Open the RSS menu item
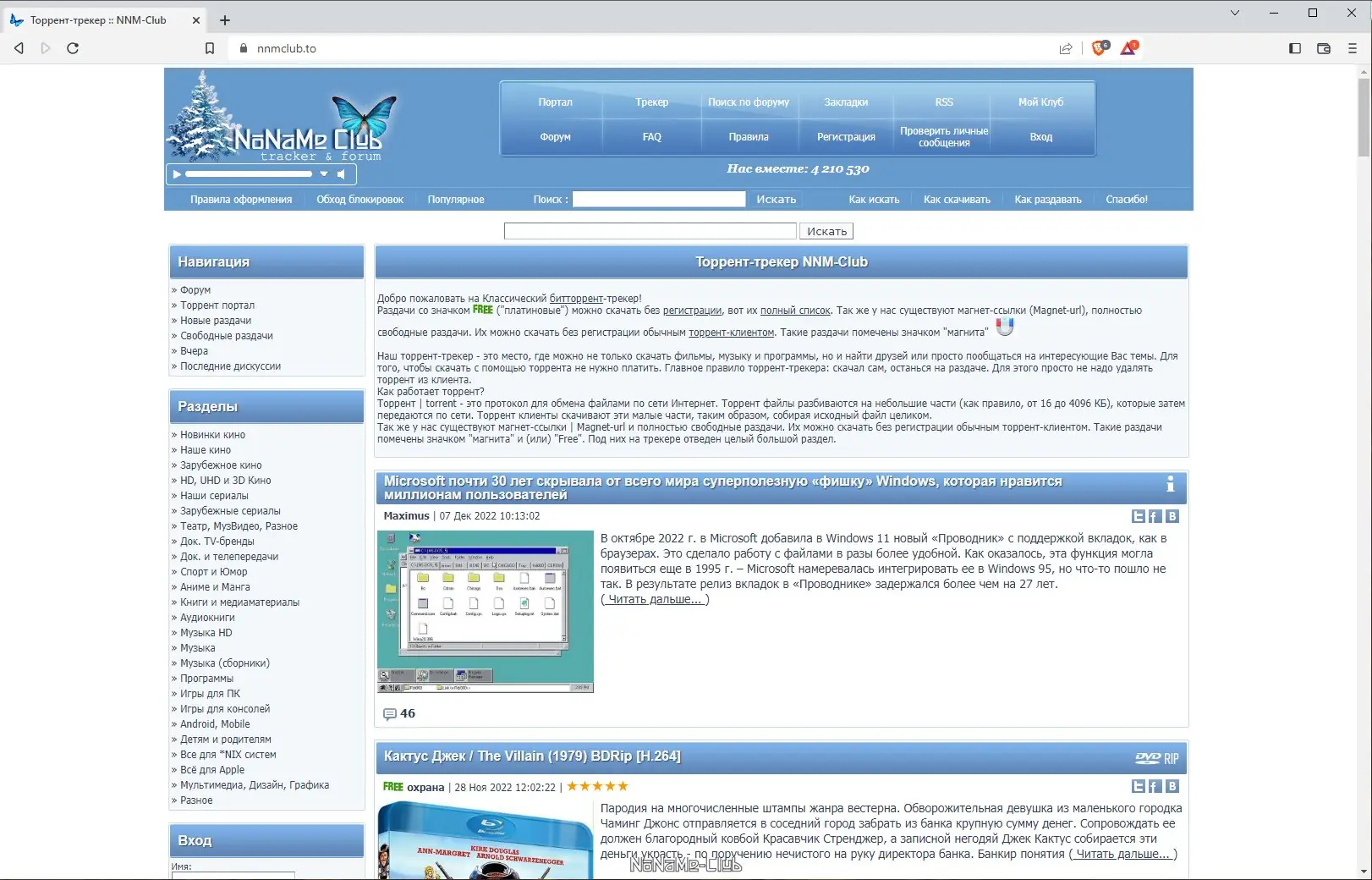The width and height of the screenshot is (1372, 880). pyautogui.click(x=944, y=102)
